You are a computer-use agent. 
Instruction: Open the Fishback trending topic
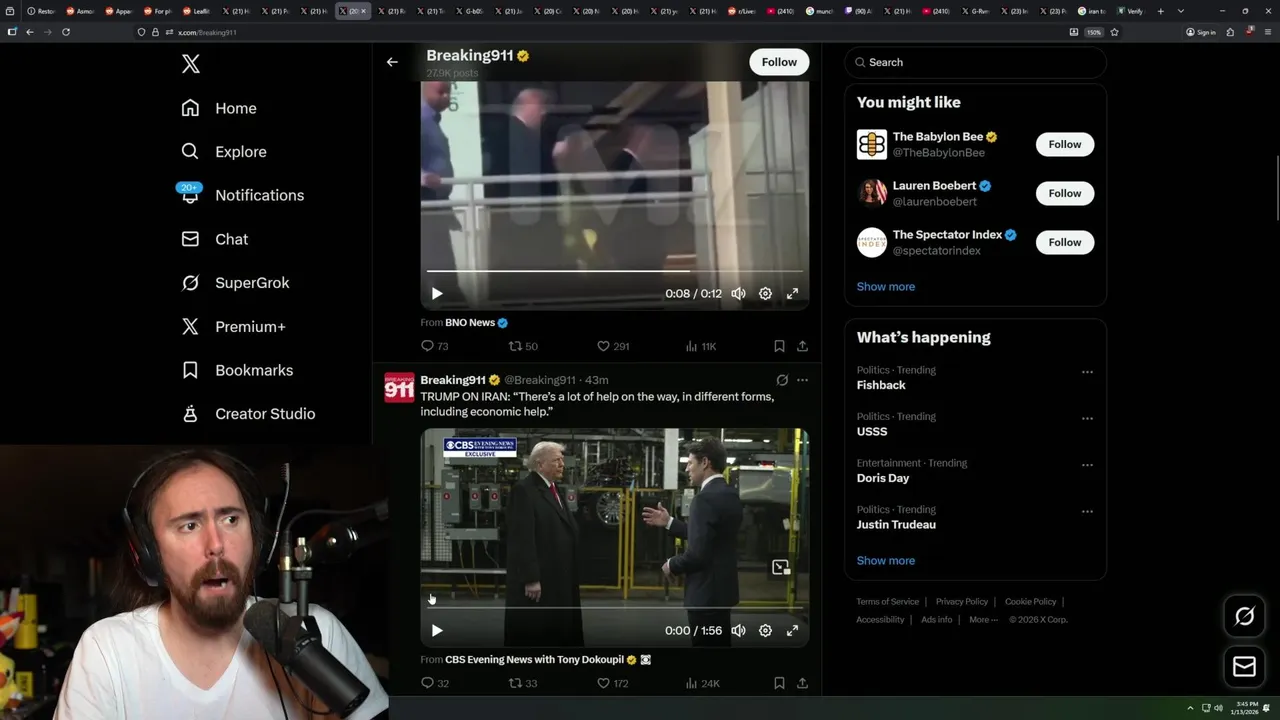[x=881, y=385]
